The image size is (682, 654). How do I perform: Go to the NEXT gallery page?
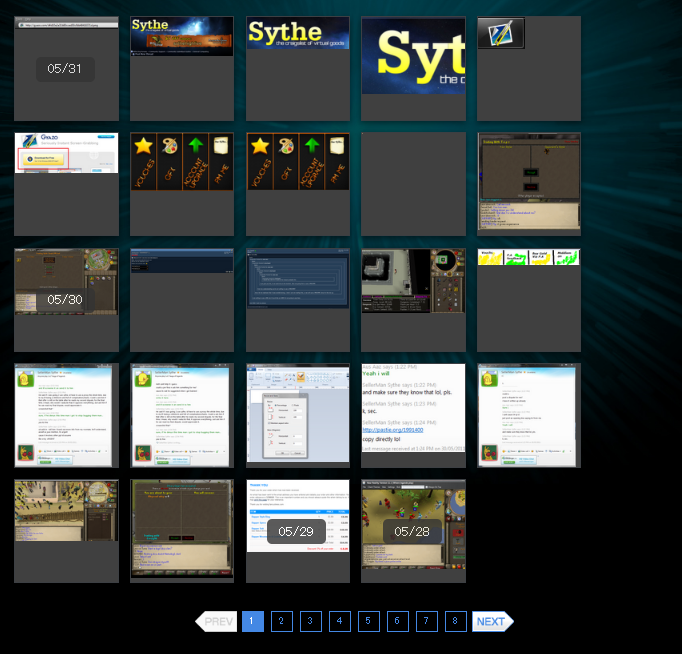click(493, 621)
